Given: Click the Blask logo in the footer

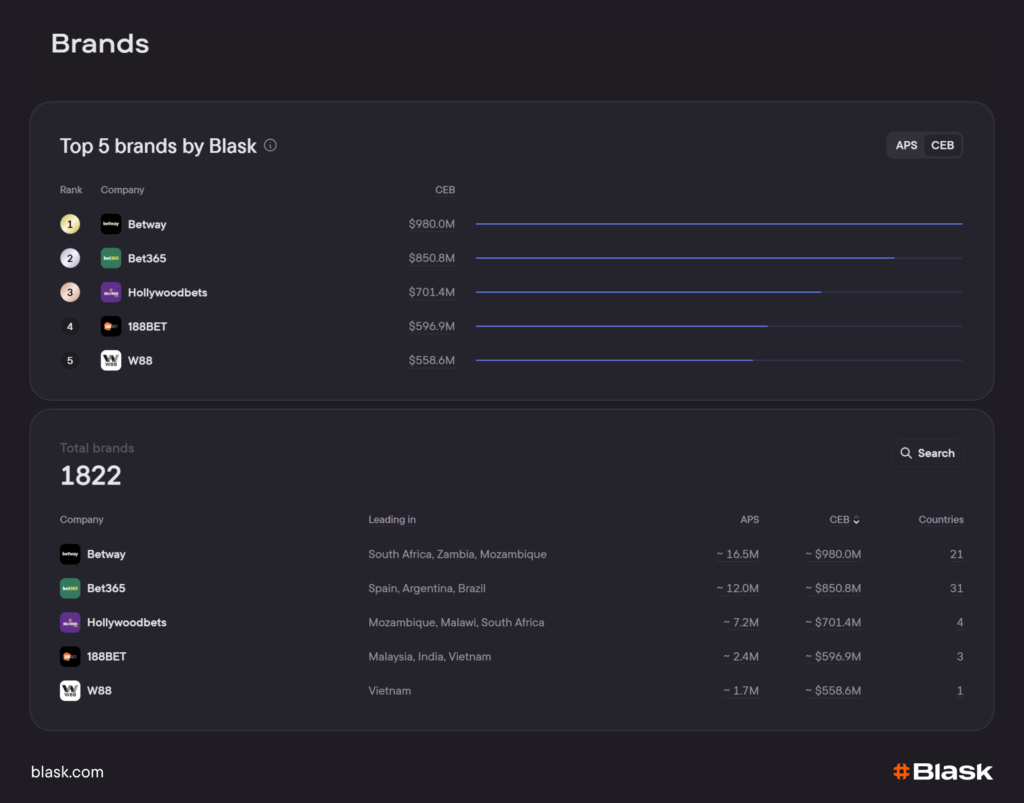Looking at the screenshot, I should tap(942, 771).
